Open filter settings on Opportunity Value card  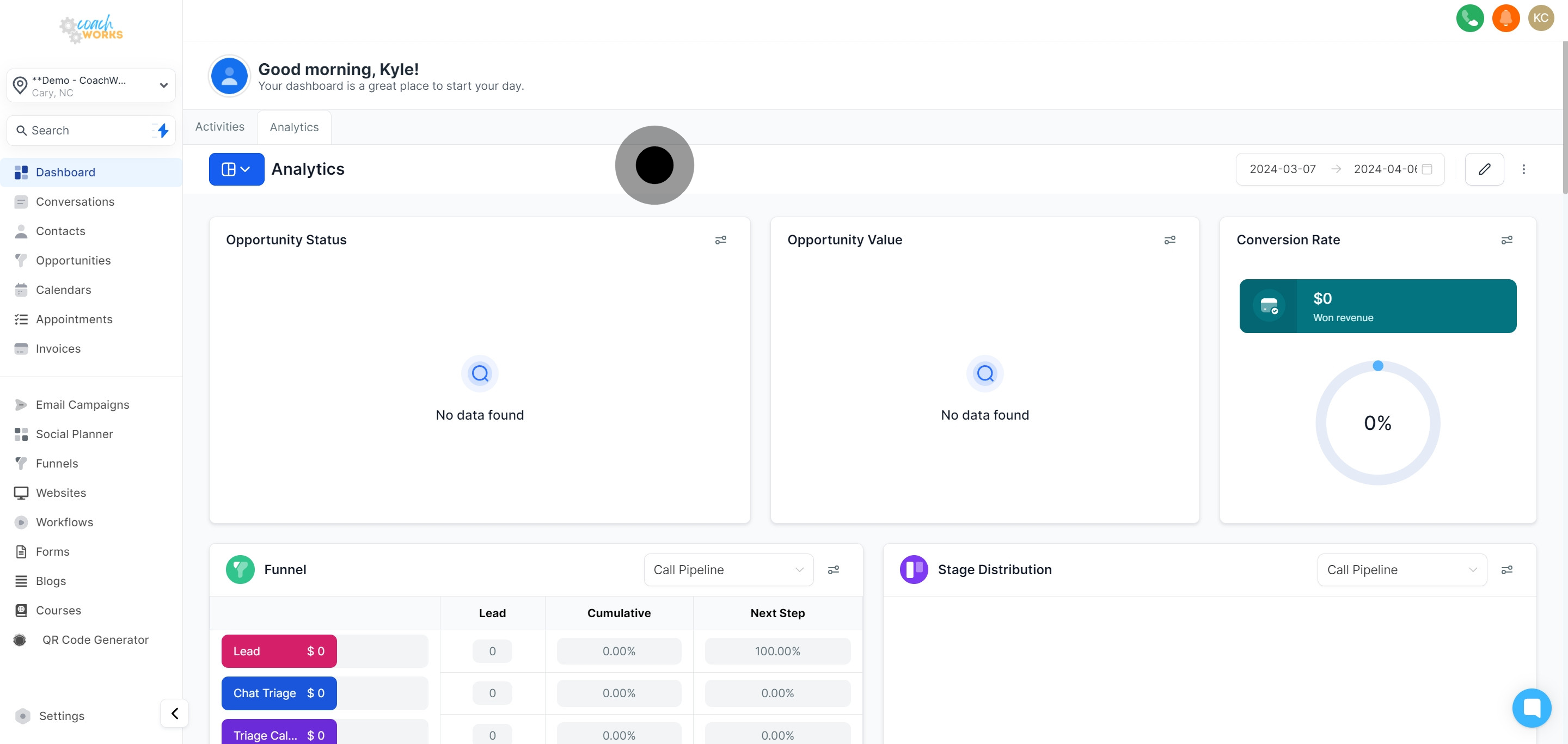click(1169, 241)
